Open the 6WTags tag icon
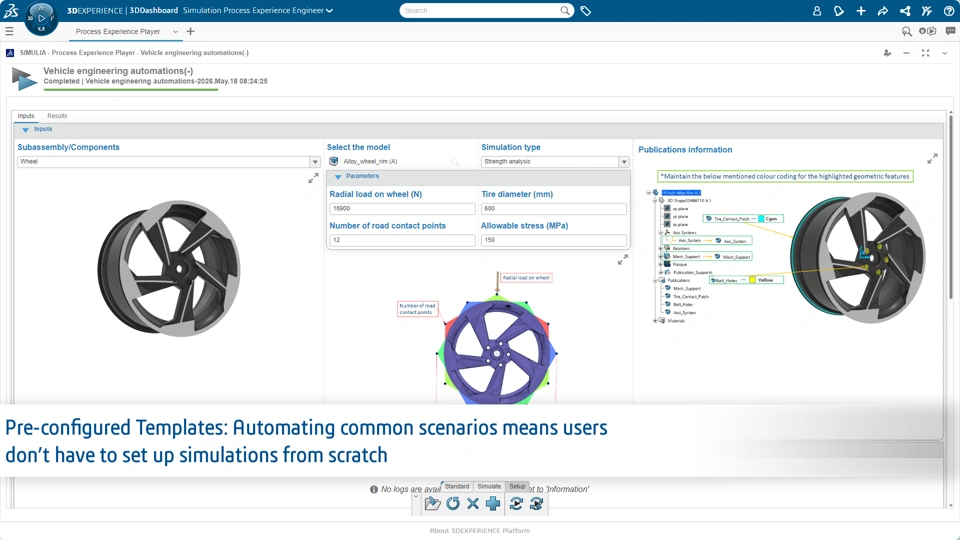Viewport: 960px width, 540px height. point(586,10)
